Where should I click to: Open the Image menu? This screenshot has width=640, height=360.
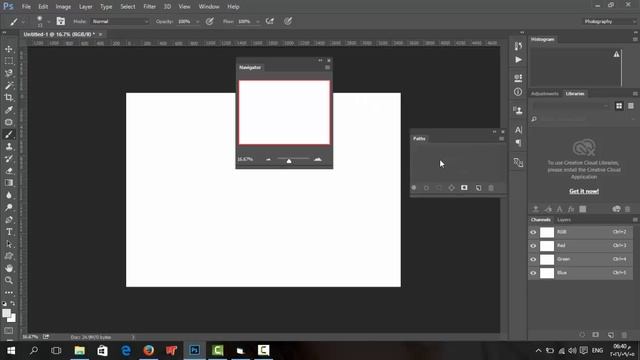pyautogui.click(x=63, y=7)
